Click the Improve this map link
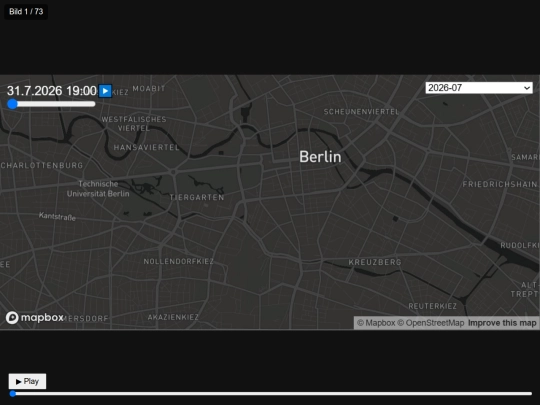This screenshot has width=540, height=405. pos(502,323)
